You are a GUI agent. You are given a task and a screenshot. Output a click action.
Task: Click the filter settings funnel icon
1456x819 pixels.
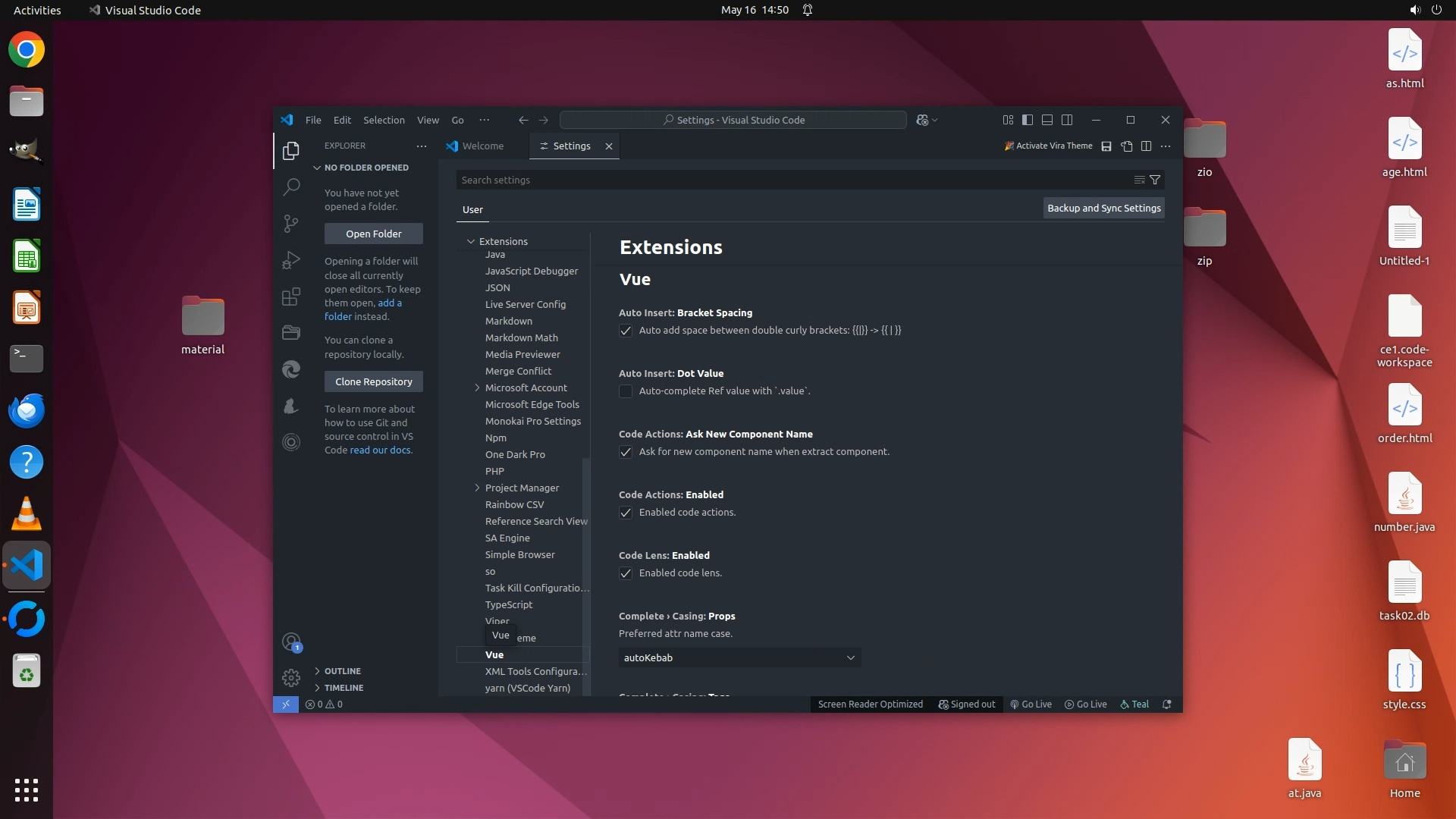pos(1155,180)
